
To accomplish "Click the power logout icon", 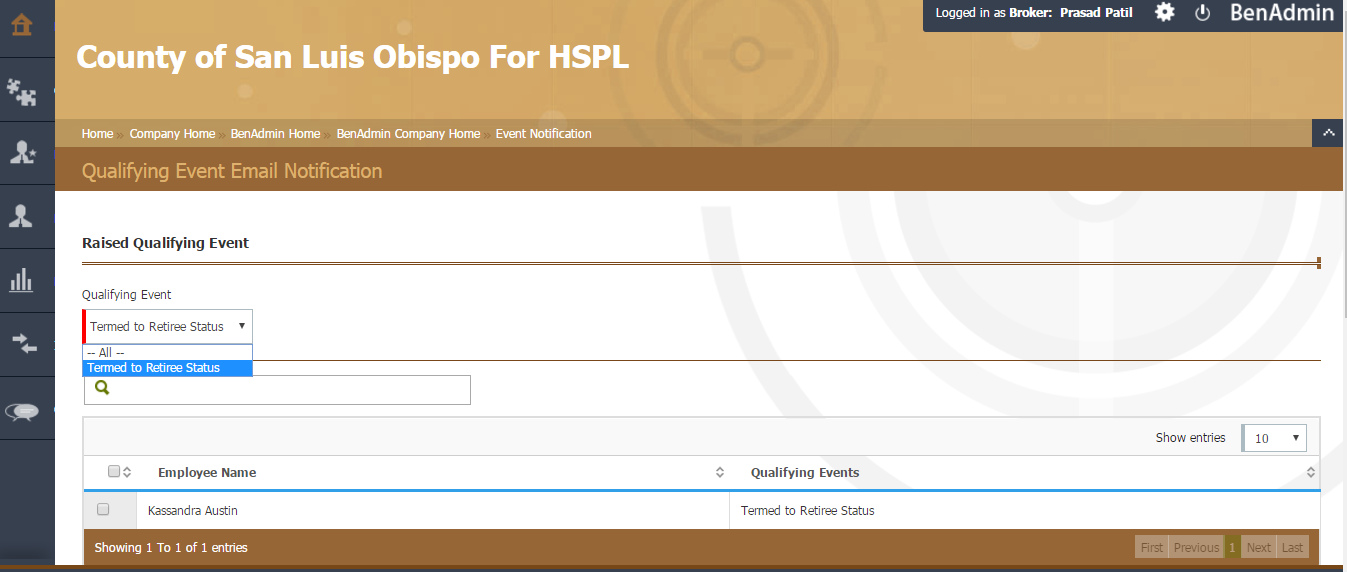I will (x=1203, y=13).
